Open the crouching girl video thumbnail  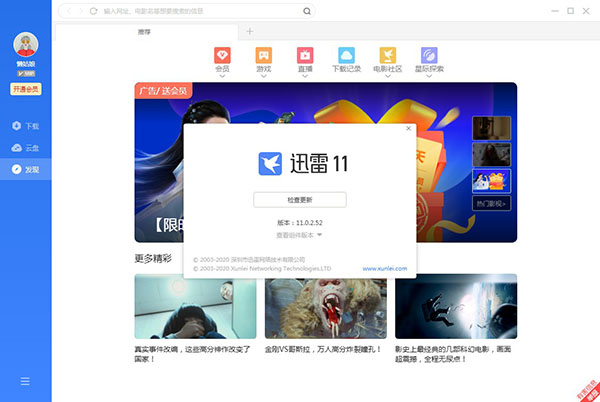point(195,306)
